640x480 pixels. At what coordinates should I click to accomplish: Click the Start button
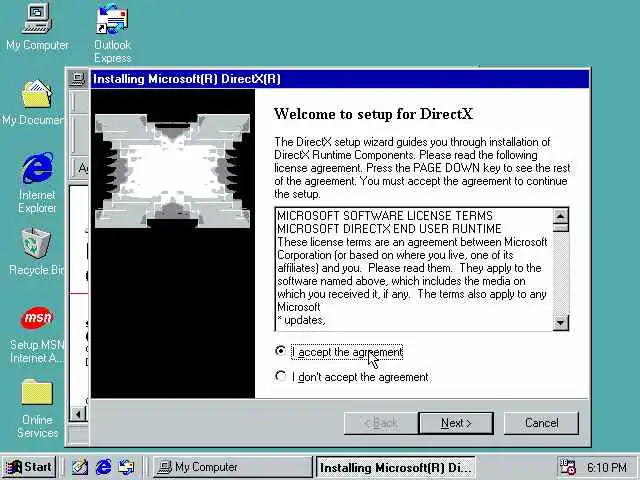[29, 467]
